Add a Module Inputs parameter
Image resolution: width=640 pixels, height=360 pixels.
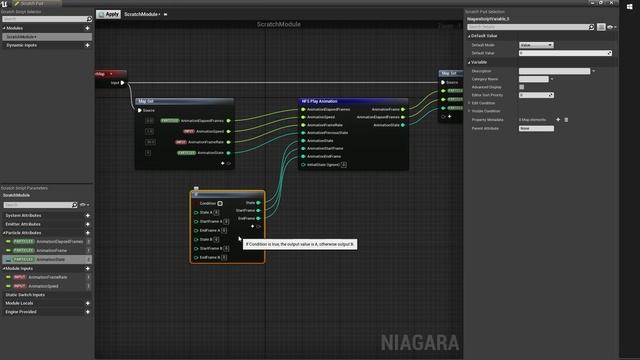87,269
